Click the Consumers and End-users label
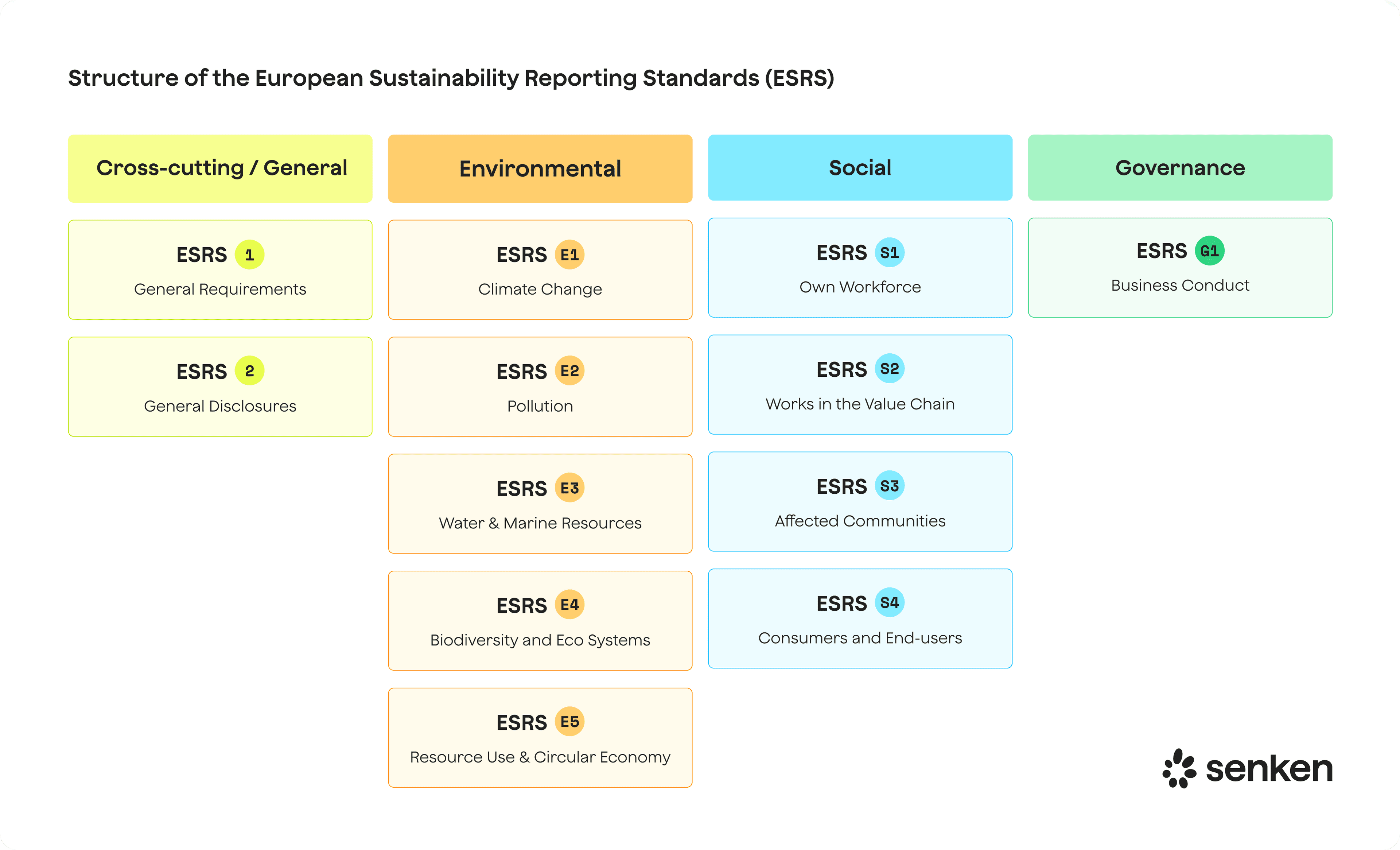The width and height of the screenshot is (1400, 850). 860,638
